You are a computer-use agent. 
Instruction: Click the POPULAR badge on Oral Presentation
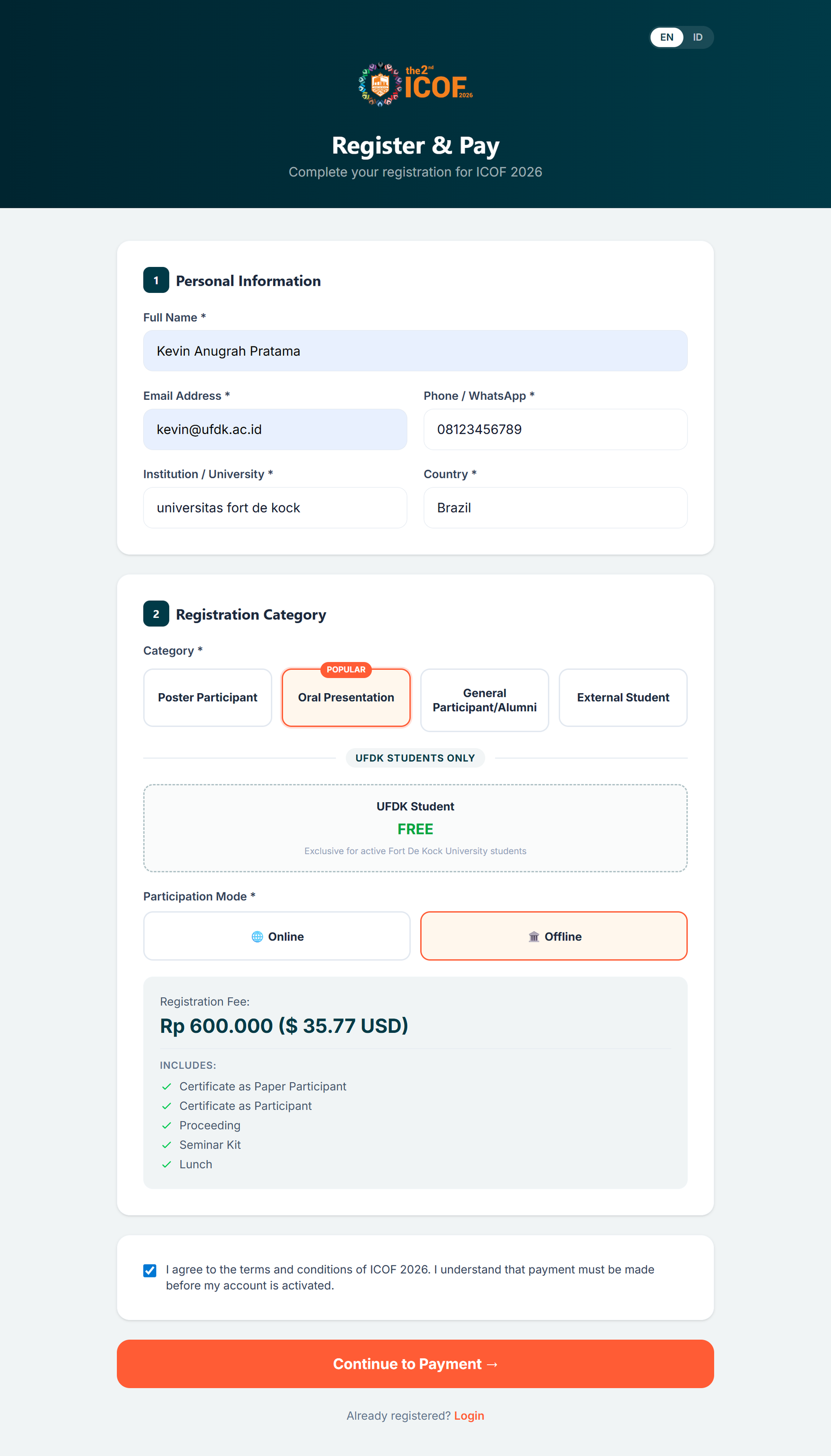pos(346,669)
